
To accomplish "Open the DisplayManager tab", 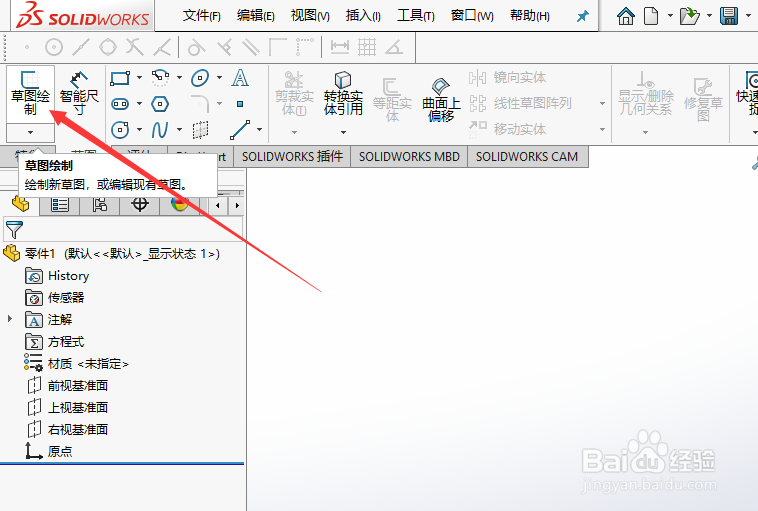I will pyautogui.click(x=179, y=205).
